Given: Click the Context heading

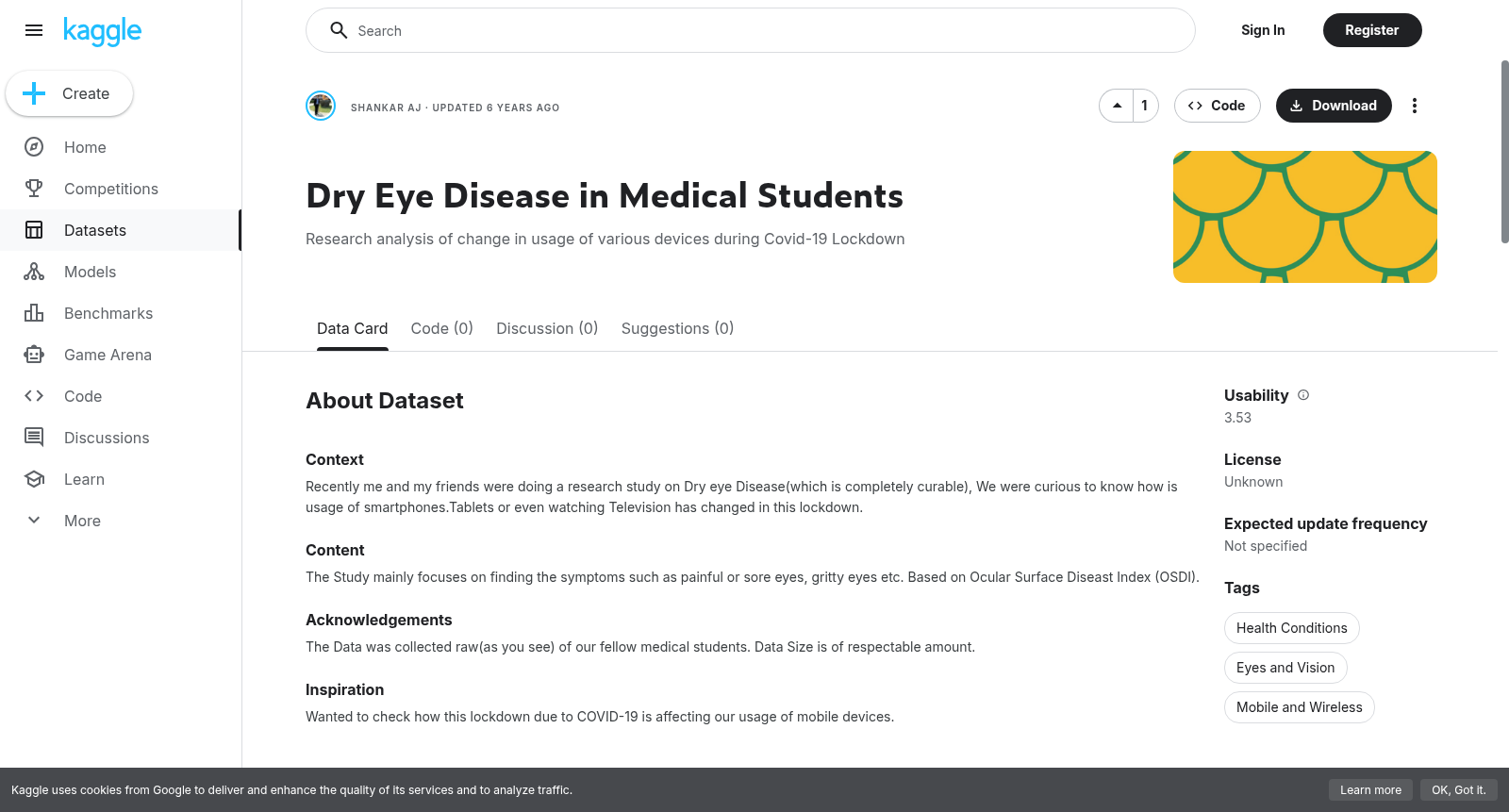Looking at the screenshot, I should pyautogui.click(x=335, y=459).
